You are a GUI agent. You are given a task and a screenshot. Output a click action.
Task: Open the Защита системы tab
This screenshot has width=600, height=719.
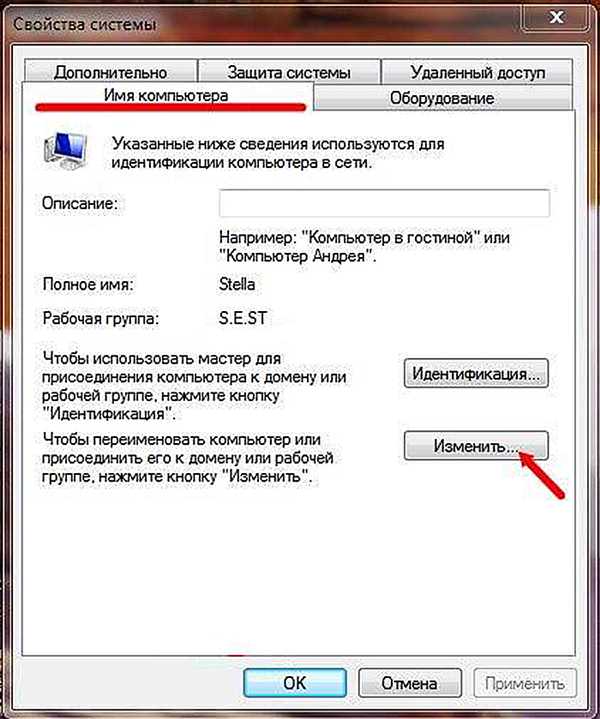[289, 72]
